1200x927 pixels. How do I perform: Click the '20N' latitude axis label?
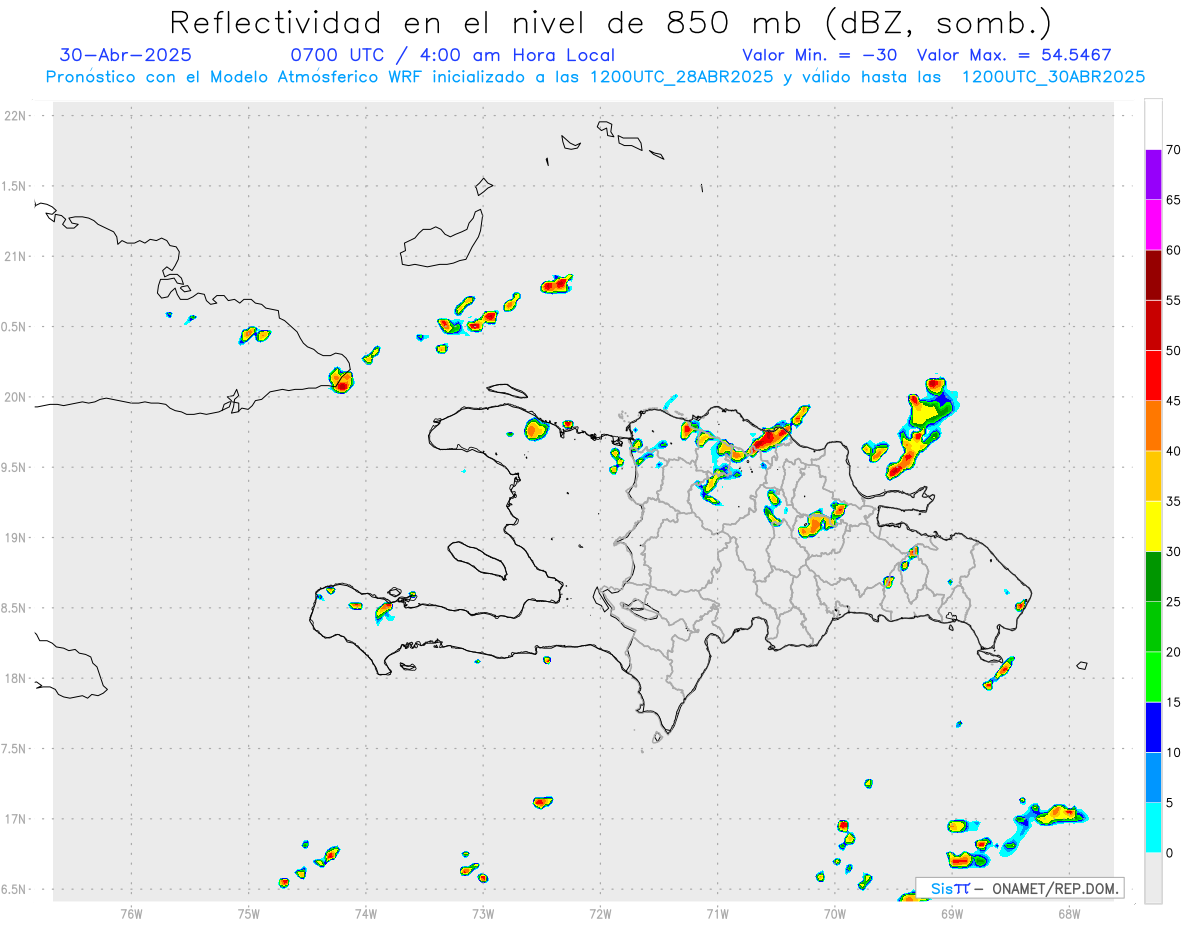tap(15, 397)
